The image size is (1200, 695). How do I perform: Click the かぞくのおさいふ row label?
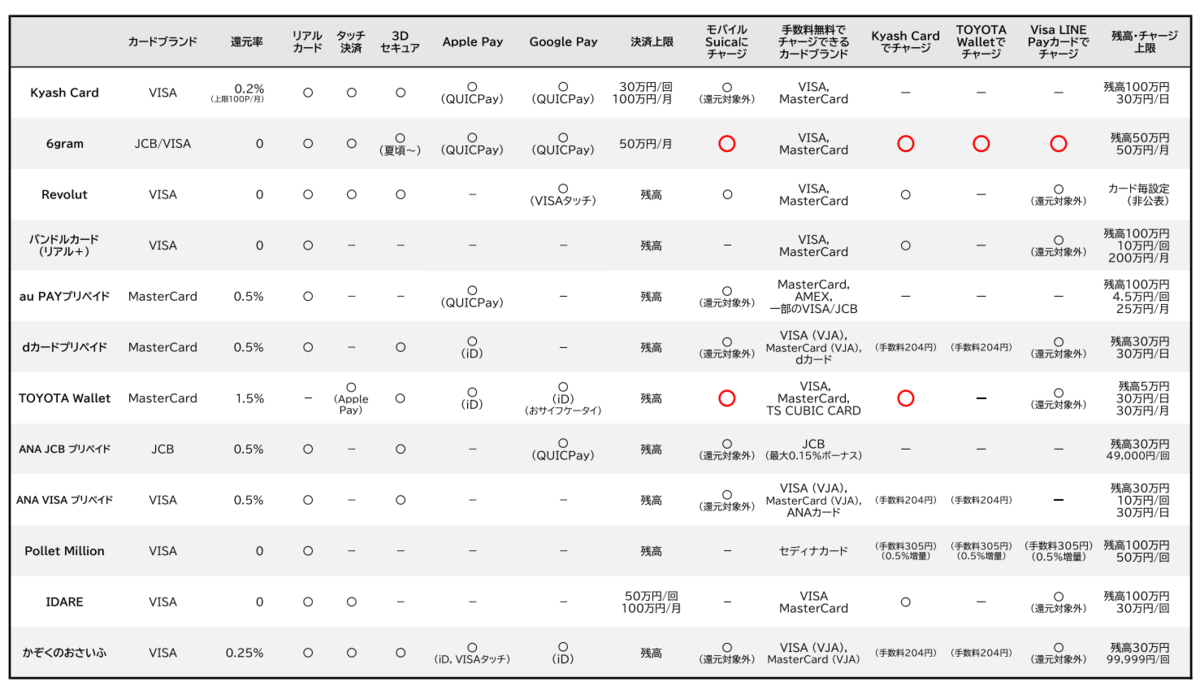point(64,653)
